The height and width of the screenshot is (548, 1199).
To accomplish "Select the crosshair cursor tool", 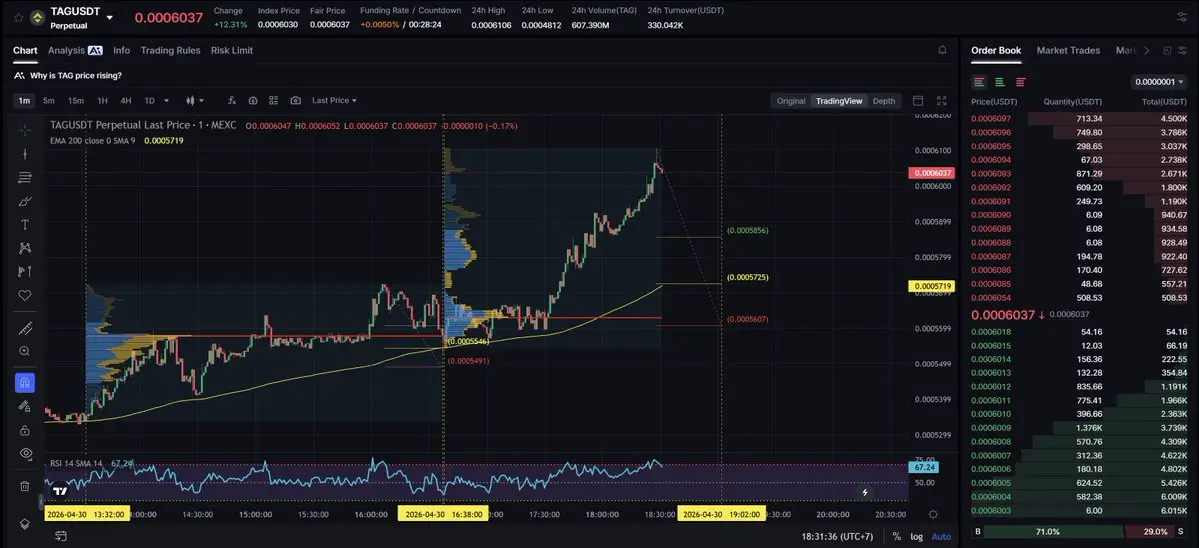I will [24, 131].
